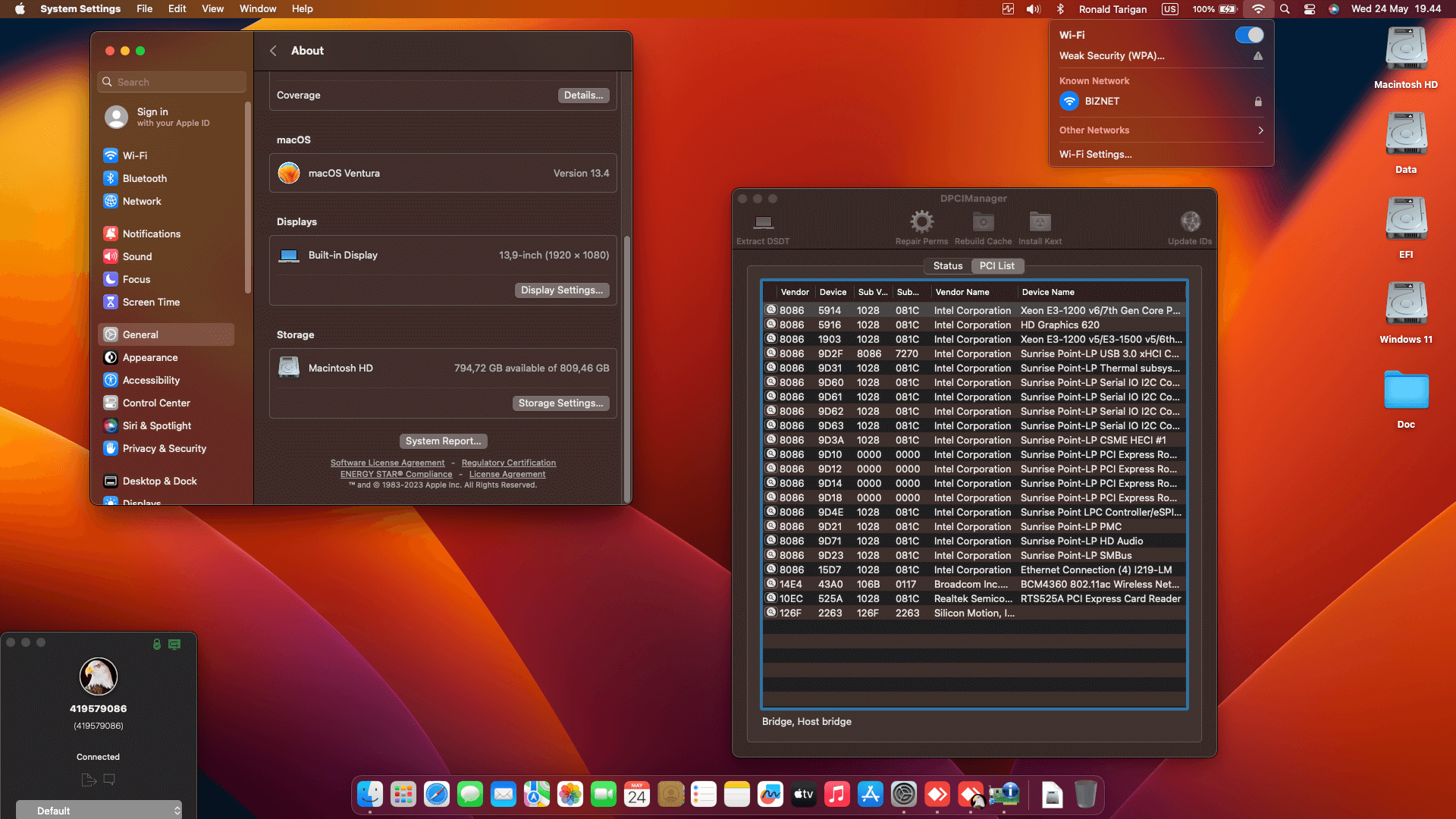This screenshot has height=819, width=1456.
Task: Open the Default dropdown in AnyDesk panel
Action: (99, 810)
